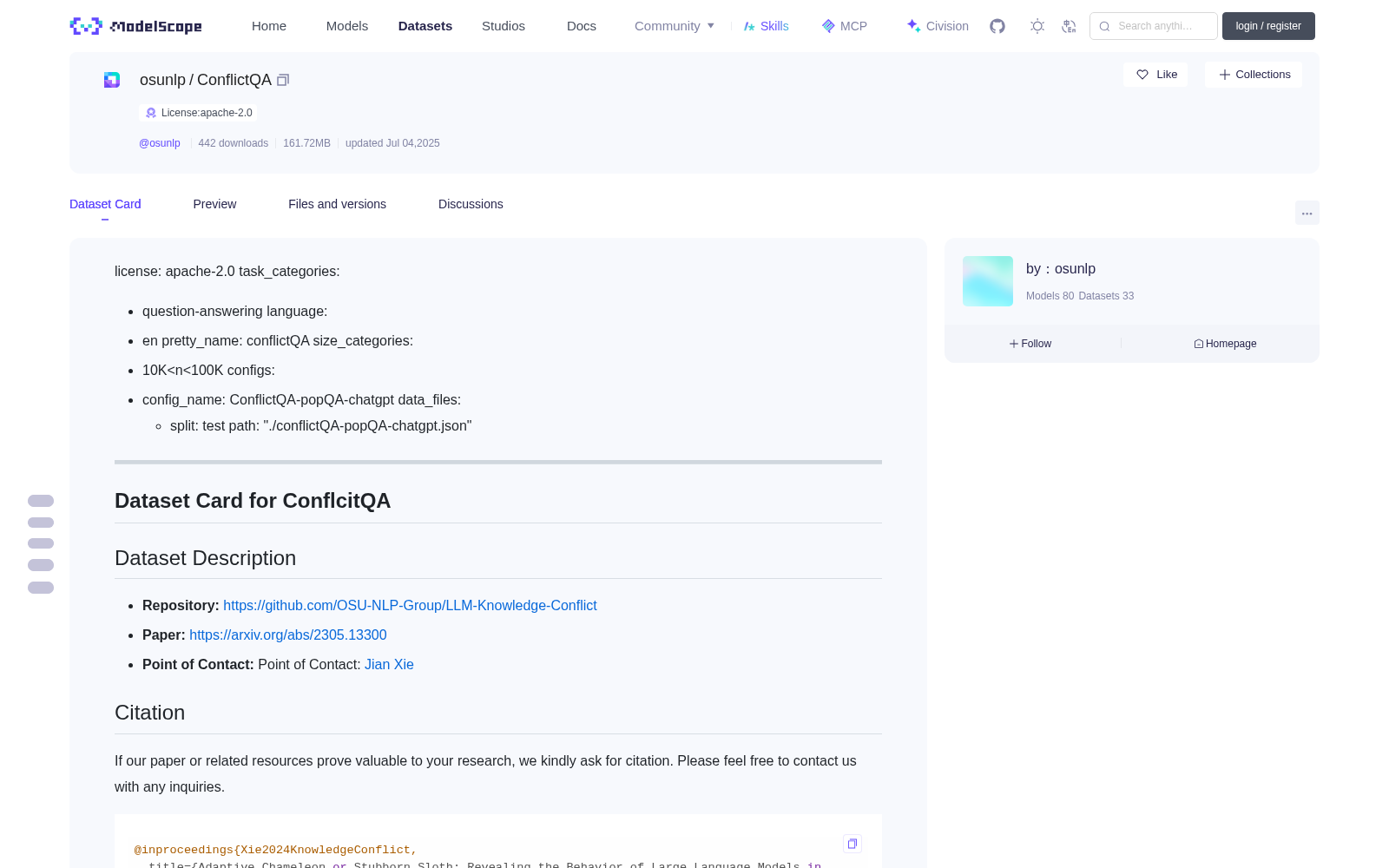Open the LLM-Knowledge-Conflict GitHub repository link

coord(410,605)
